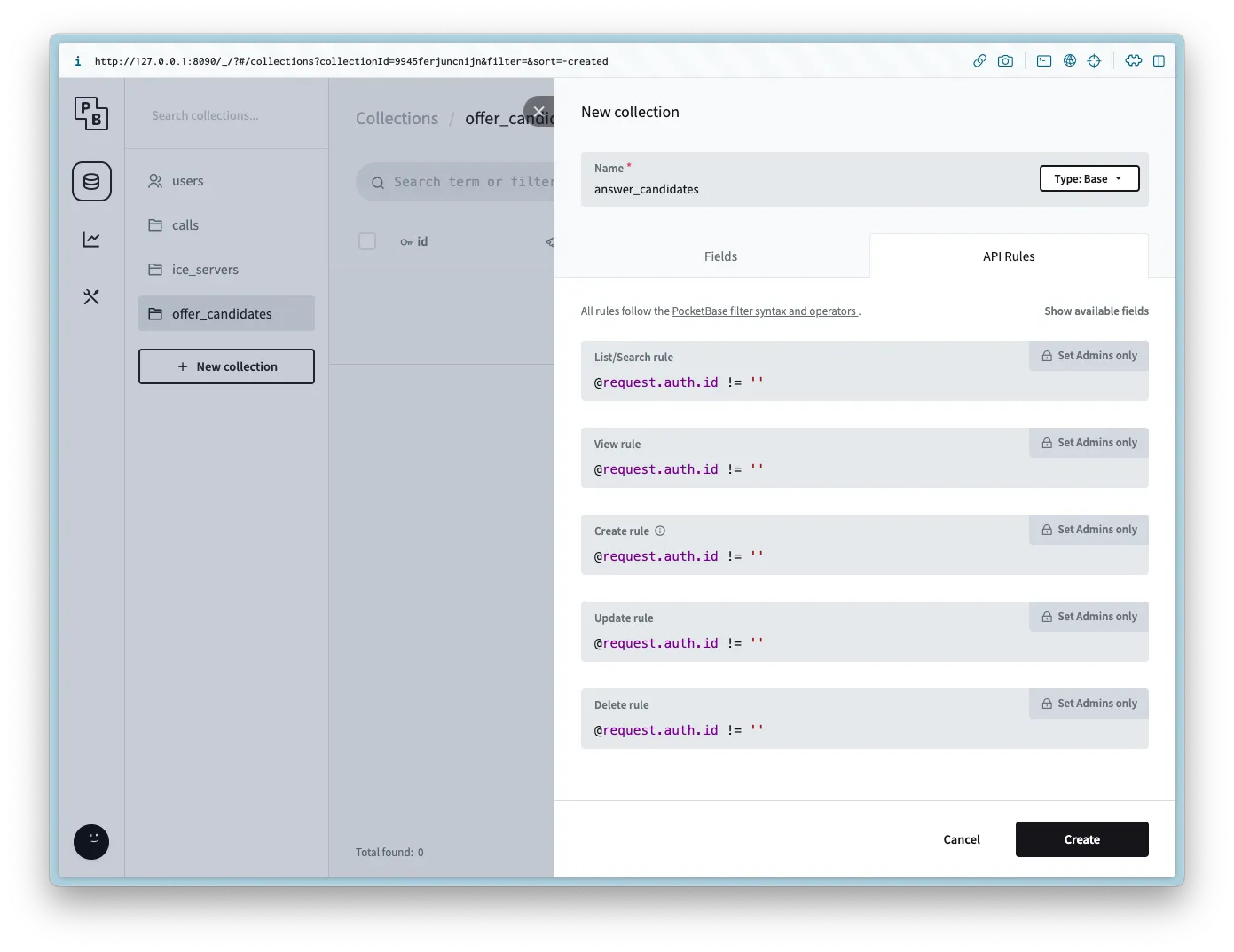Set List/Search rule to Admins only
1234x952 pixels.
tap(1089, 356)
